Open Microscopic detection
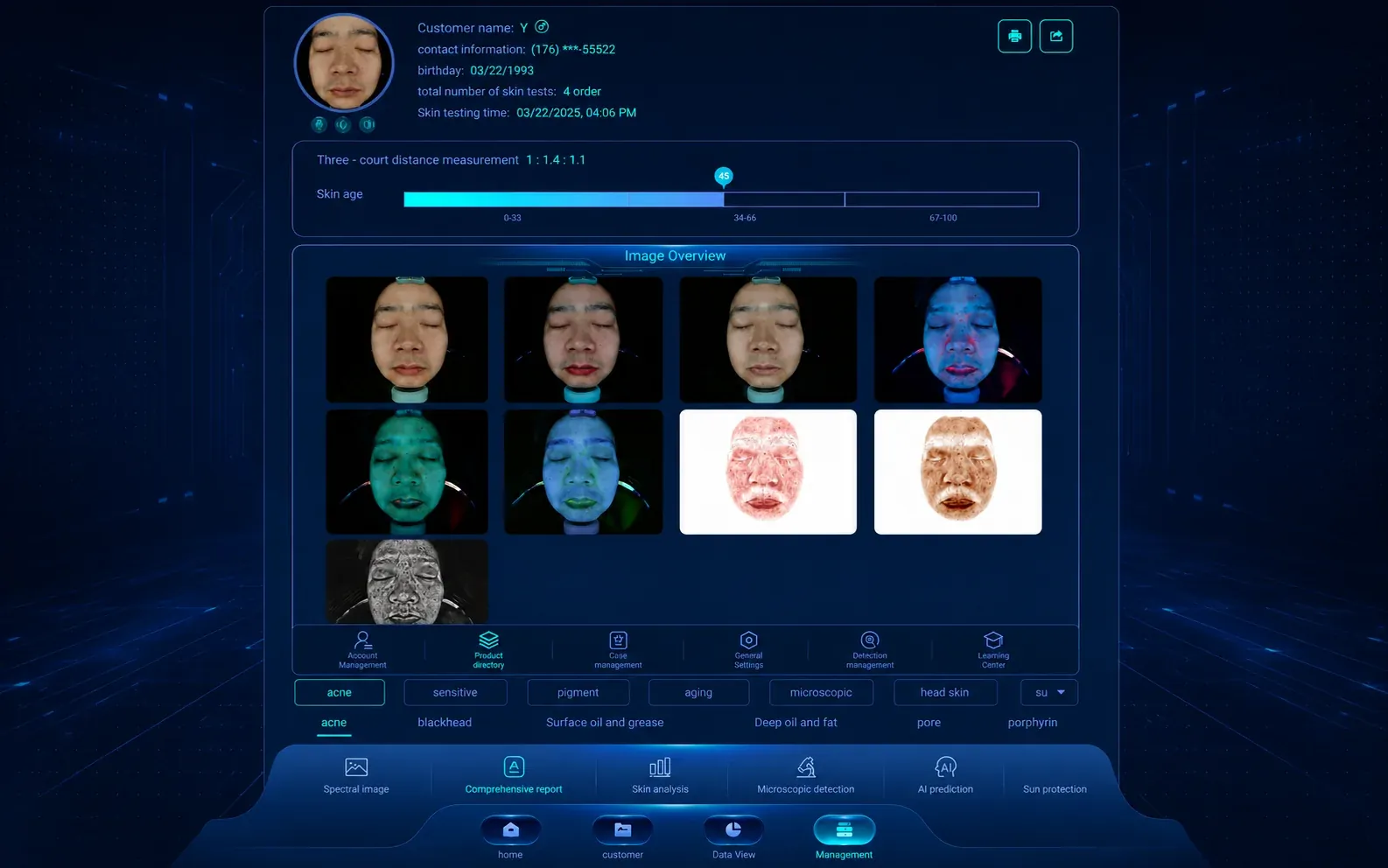This screenshot has width=1388, height=868. [x=805, y=775]
